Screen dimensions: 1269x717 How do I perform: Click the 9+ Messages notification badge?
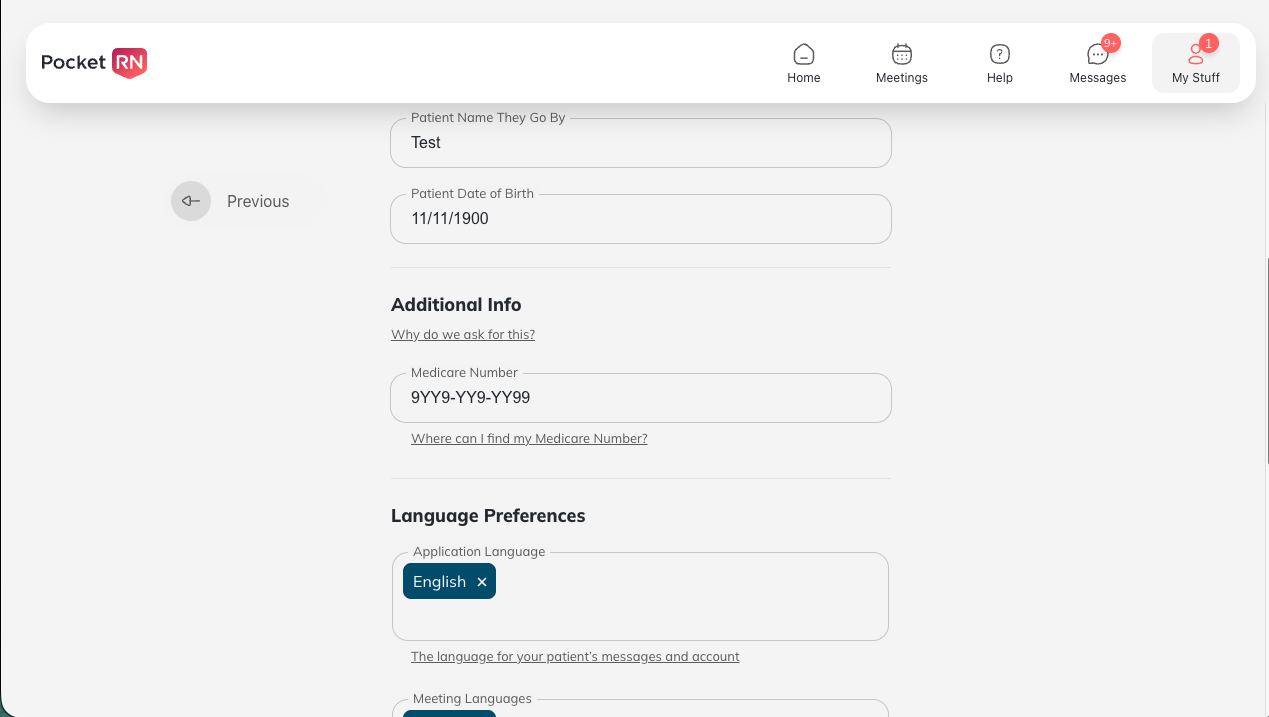(1110, 43)
